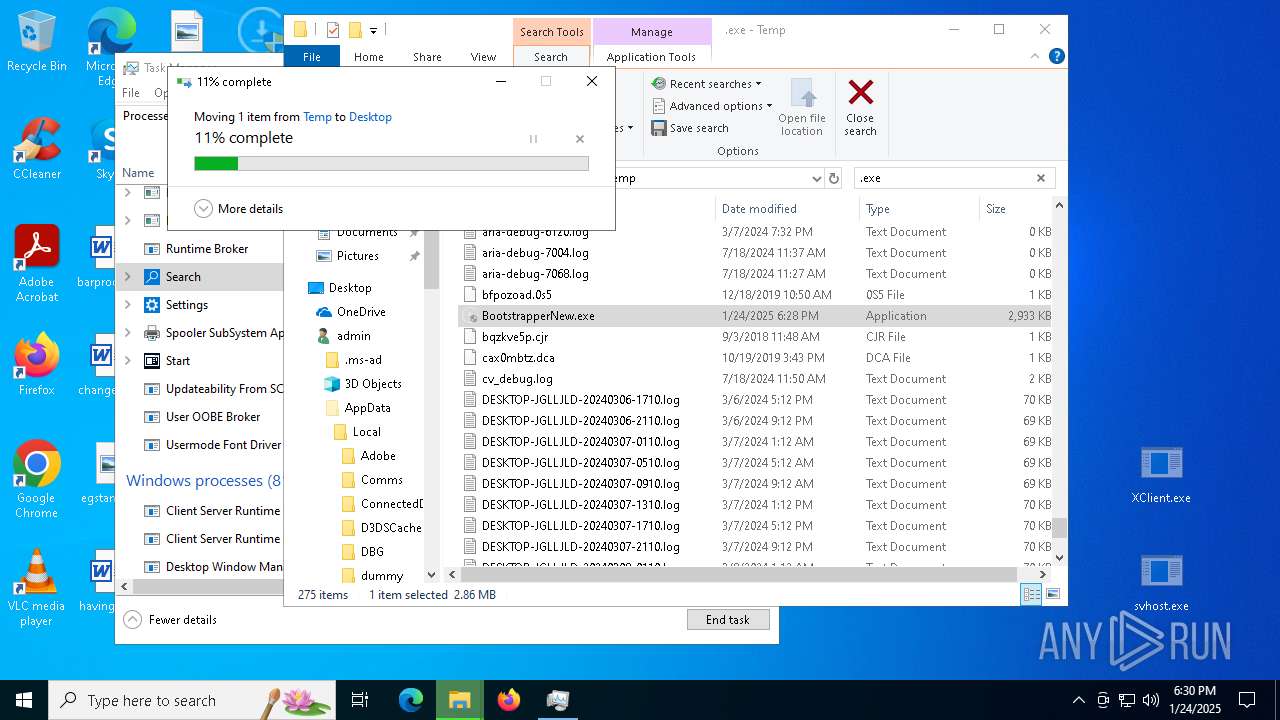Open File Explorer from taskbar
1280x720 pixels.
pyautogui.click(x=459, y=700)
